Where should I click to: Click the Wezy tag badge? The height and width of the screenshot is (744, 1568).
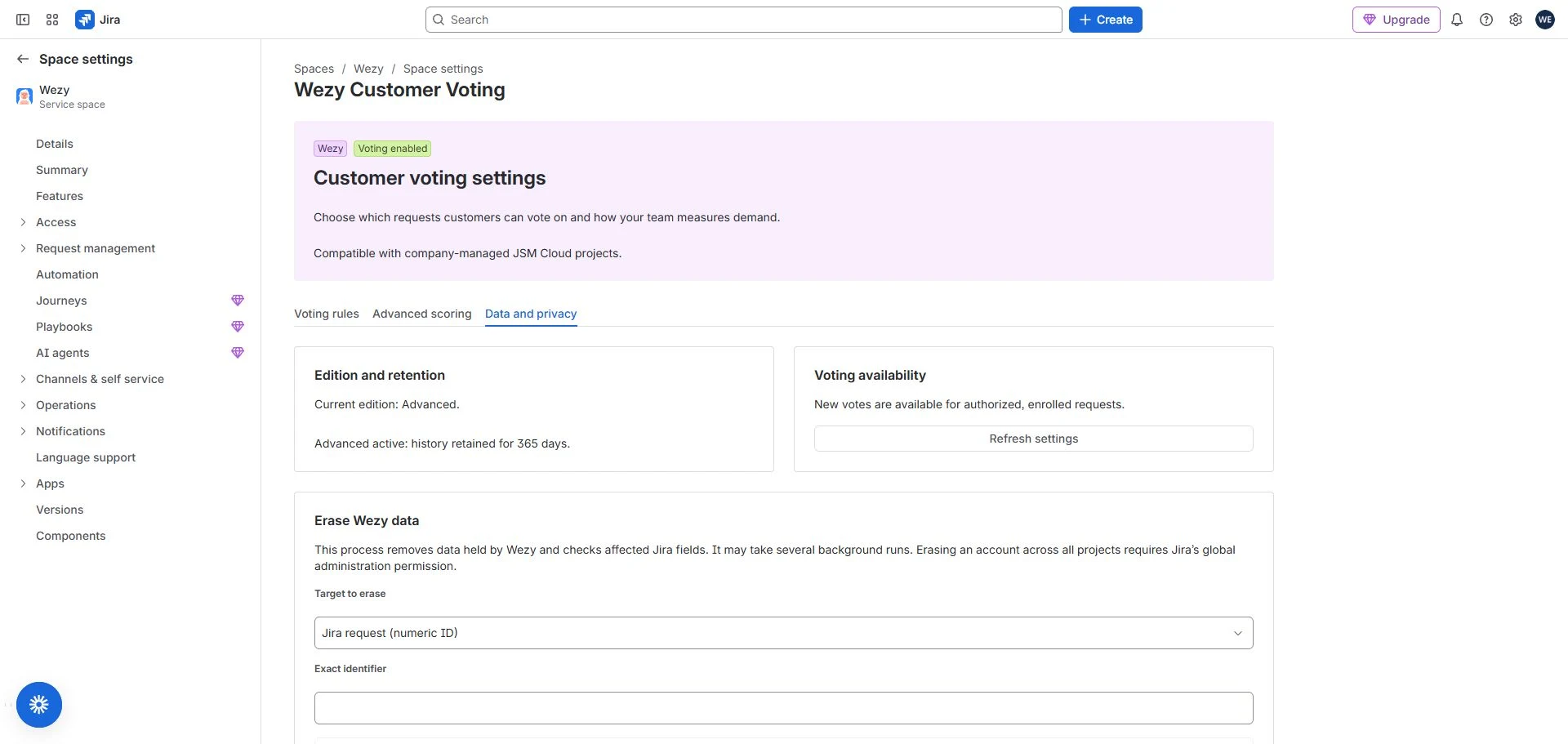[331, 149]
